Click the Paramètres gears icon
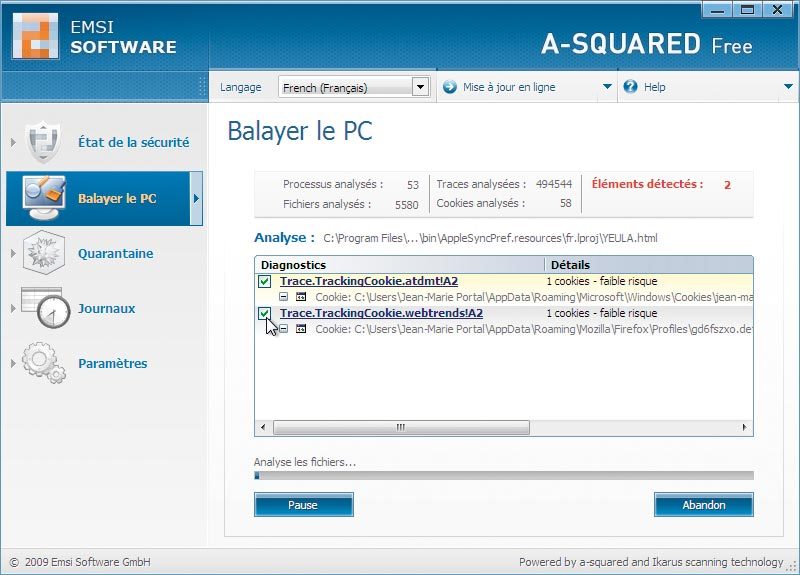 pyautogui.click(x=44, y=363)
